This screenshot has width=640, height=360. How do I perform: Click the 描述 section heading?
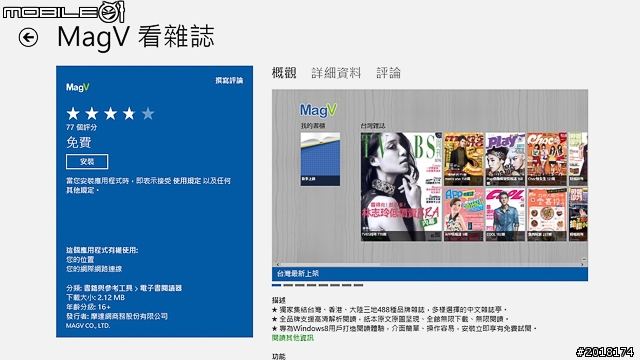(279, 300)
